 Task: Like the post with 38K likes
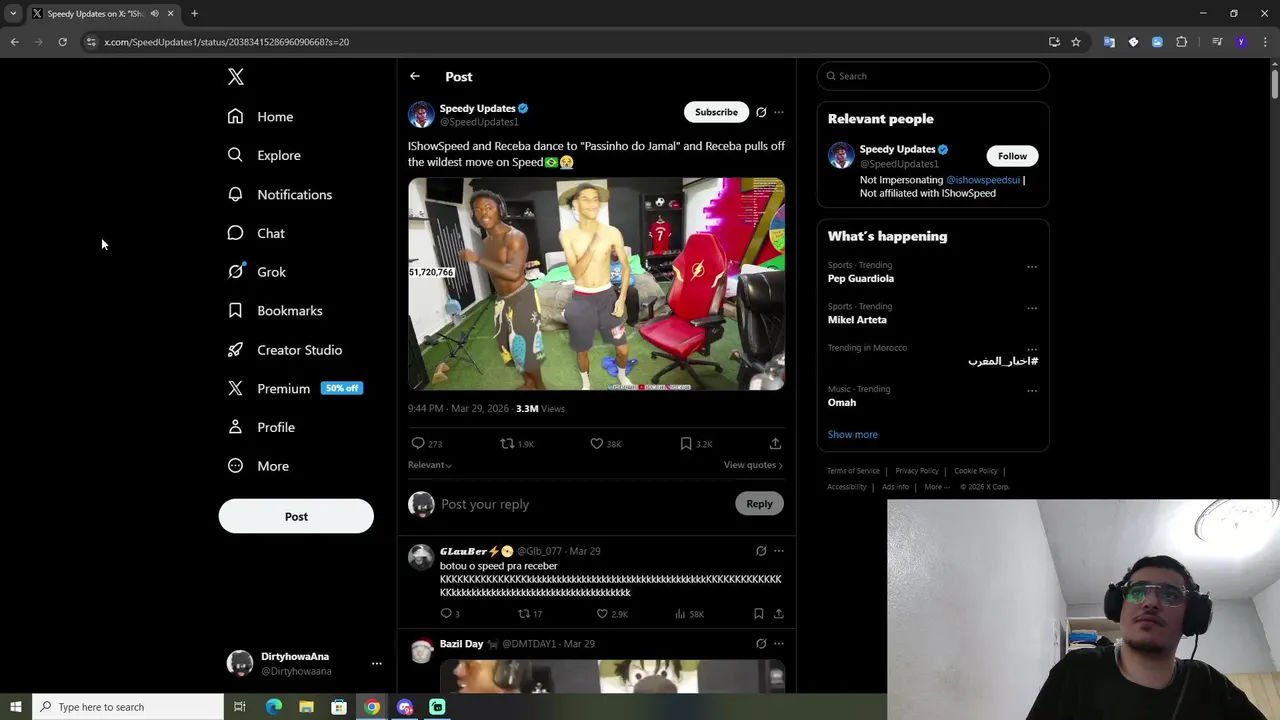point(605,443)
